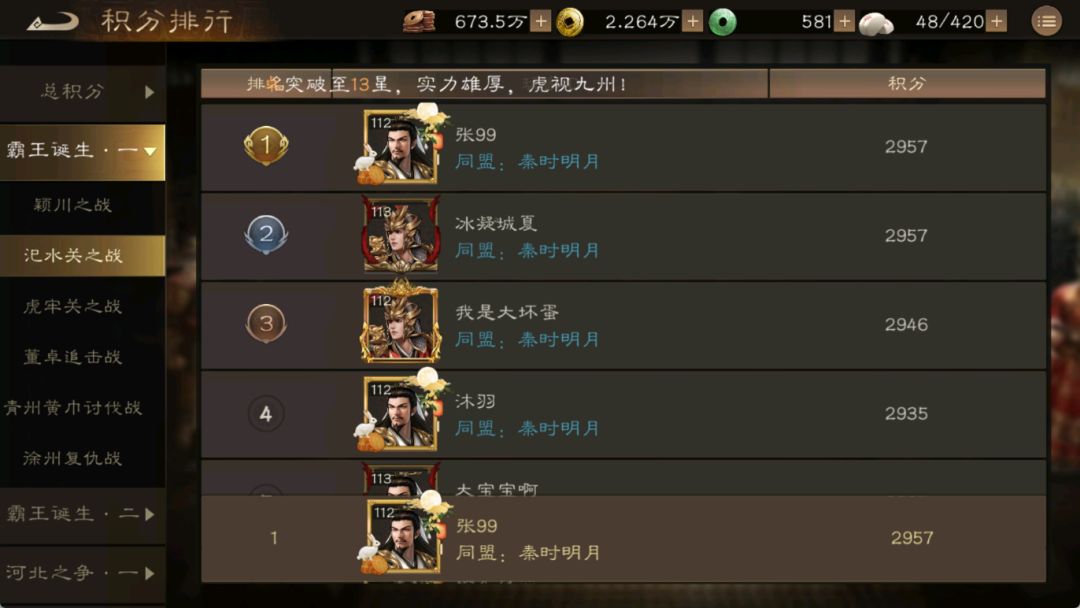Tap the gold coin currency icon
This screenshot has height=608, width=1080.
[x=570, y=22]
